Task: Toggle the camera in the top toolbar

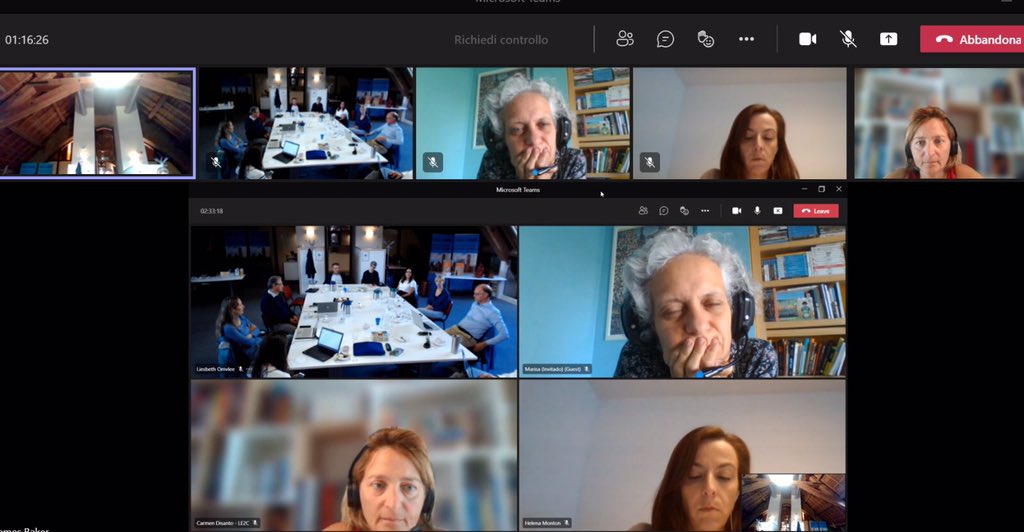Action: tap(808, 39)
